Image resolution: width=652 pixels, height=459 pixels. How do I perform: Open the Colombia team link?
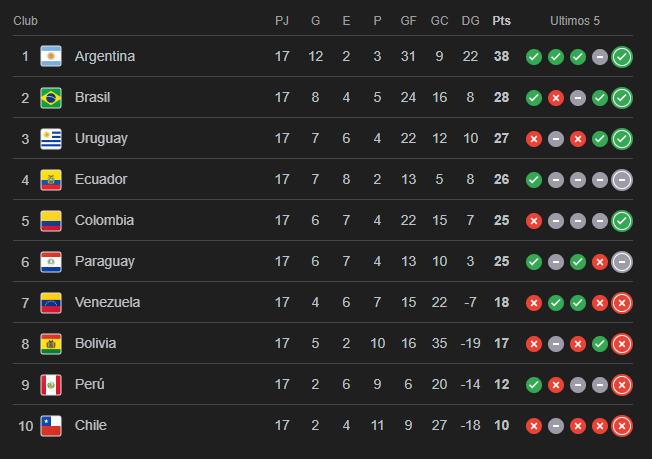pyautogui.click(x=104, y=220)
